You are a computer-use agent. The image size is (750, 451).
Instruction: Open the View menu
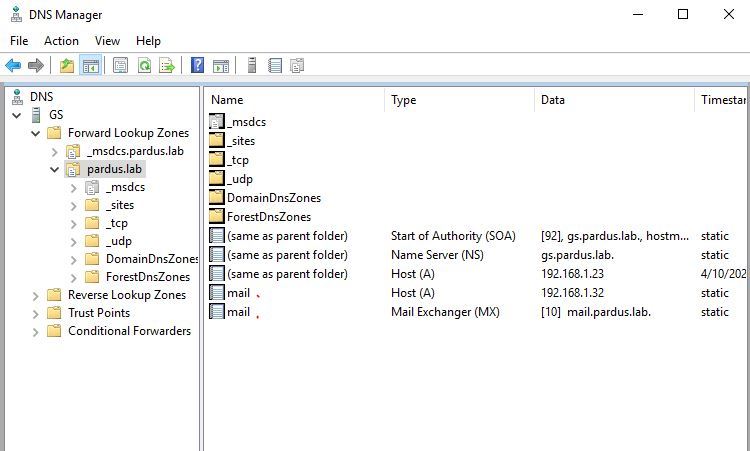(x=107, y=41)
